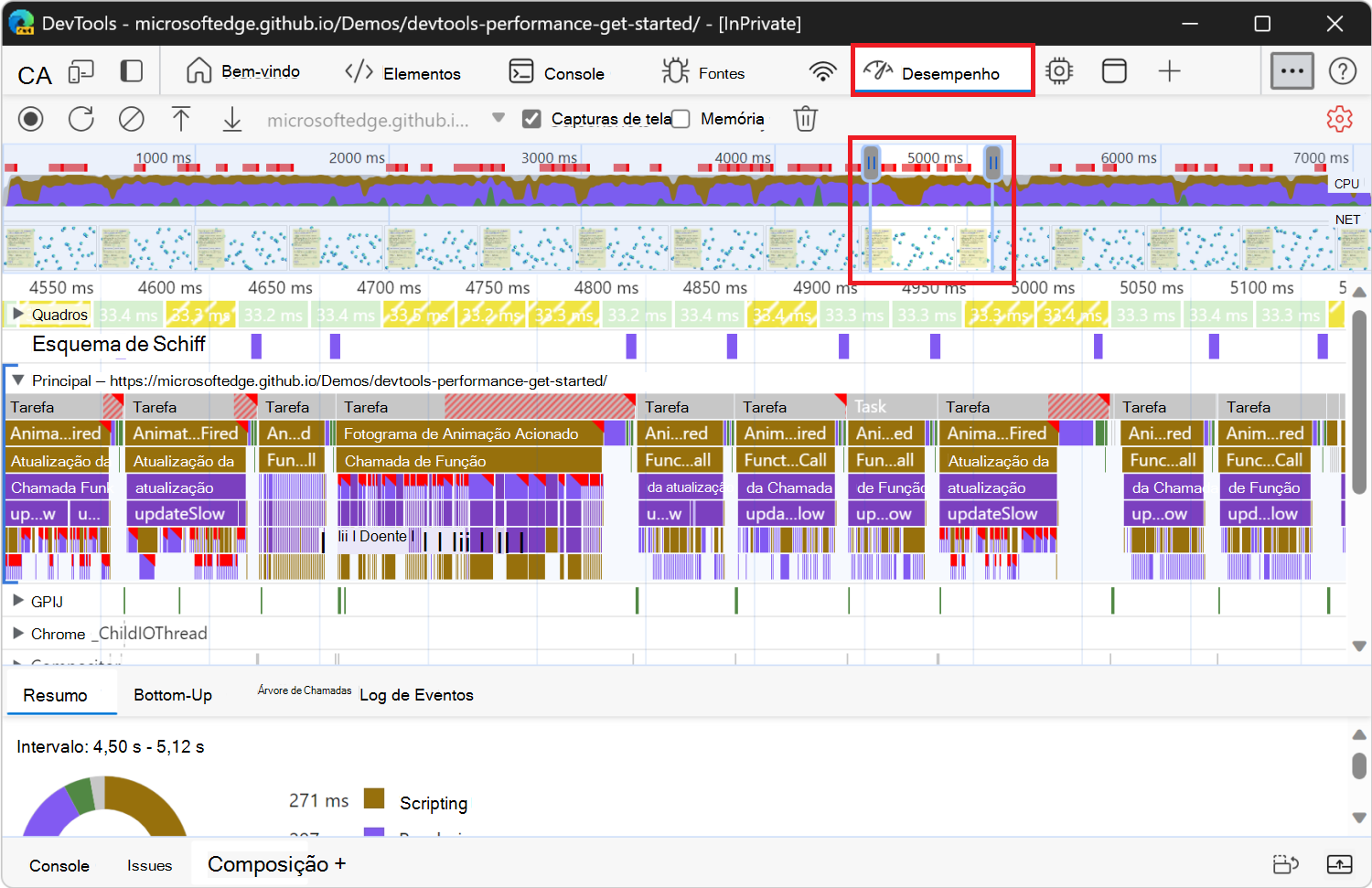Open the Log de Eventos tab
This screenshot has height=888, width=1372.
(x=416, y=695)
